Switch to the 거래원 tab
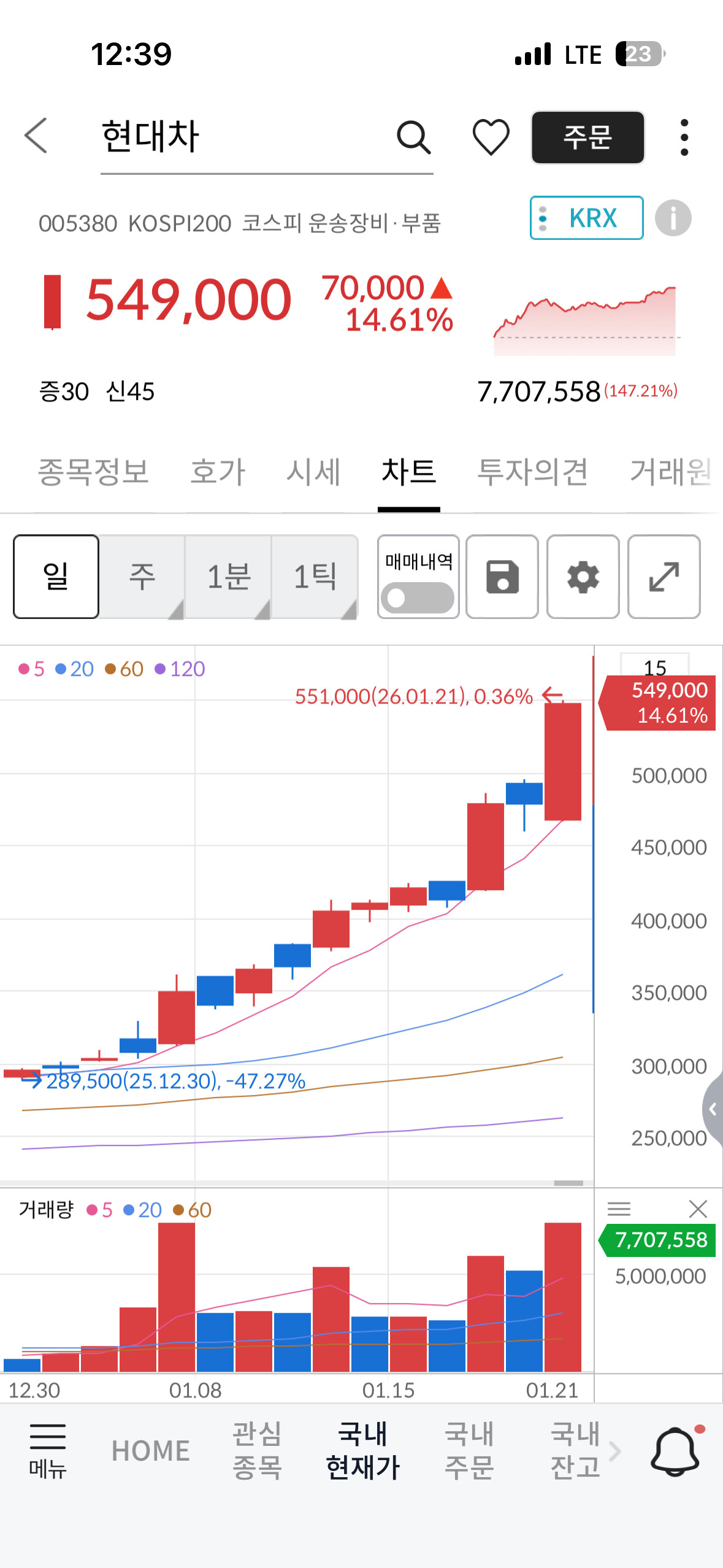 click(671, 472)
